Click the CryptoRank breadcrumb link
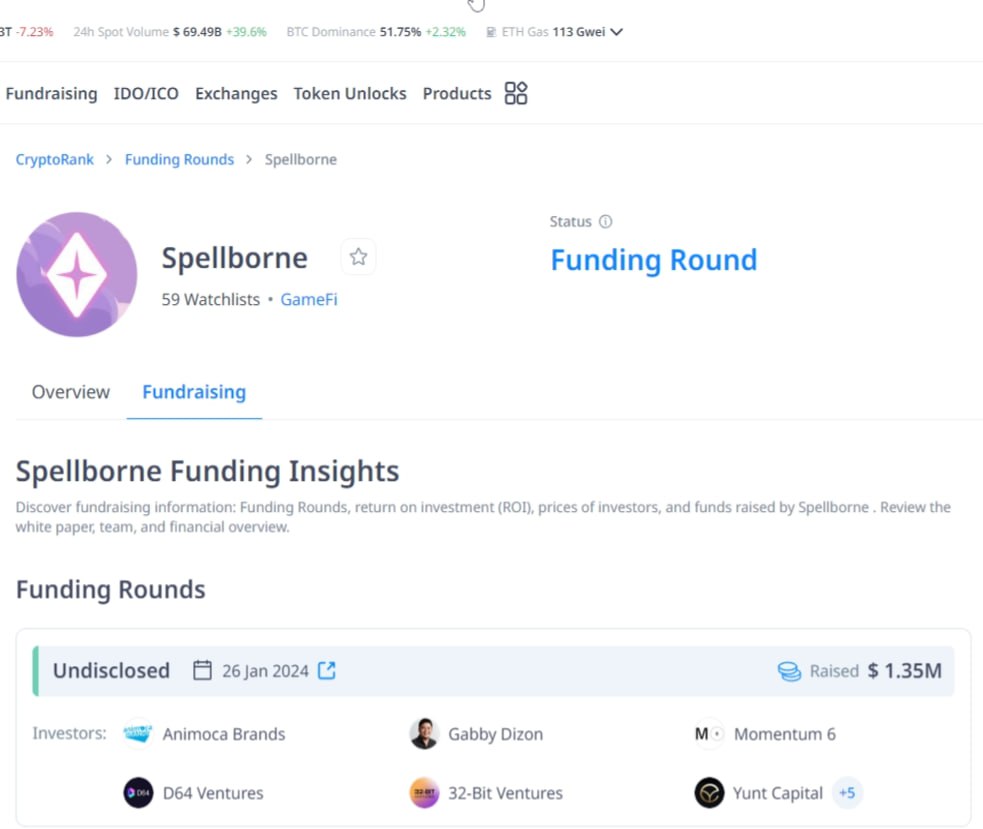Screen dimensions: 983x829 tap(55, 159)
